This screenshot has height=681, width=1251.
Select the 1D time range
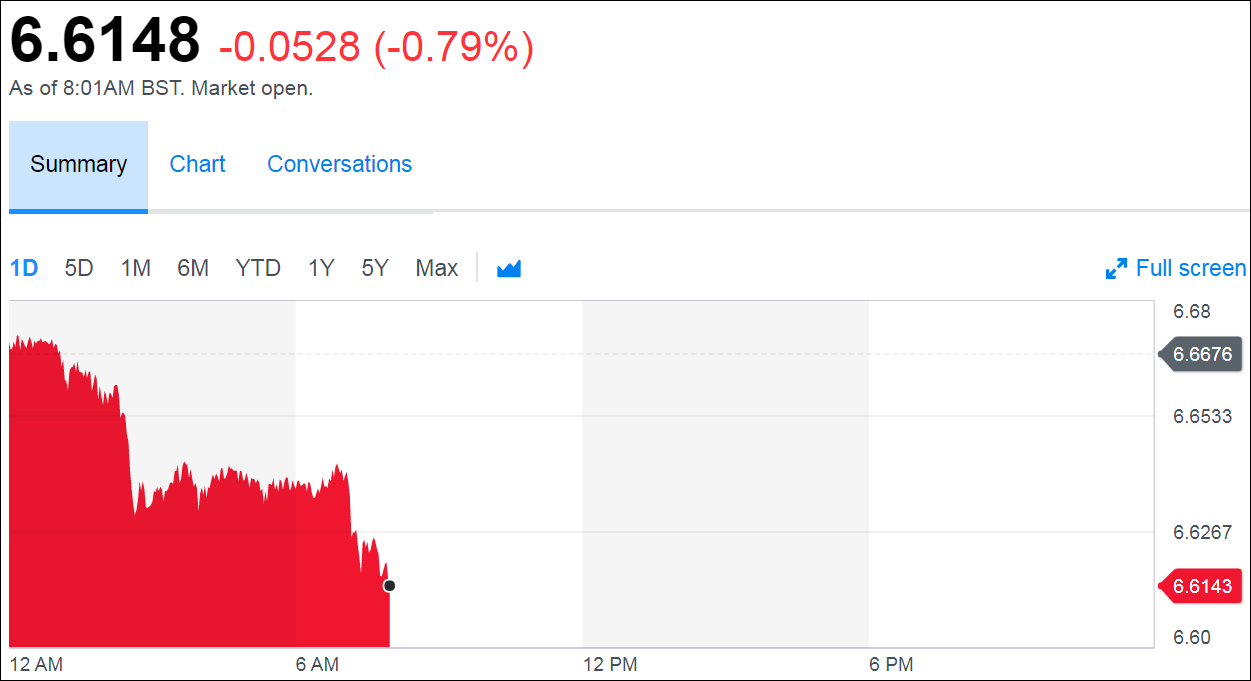(24, 268)
